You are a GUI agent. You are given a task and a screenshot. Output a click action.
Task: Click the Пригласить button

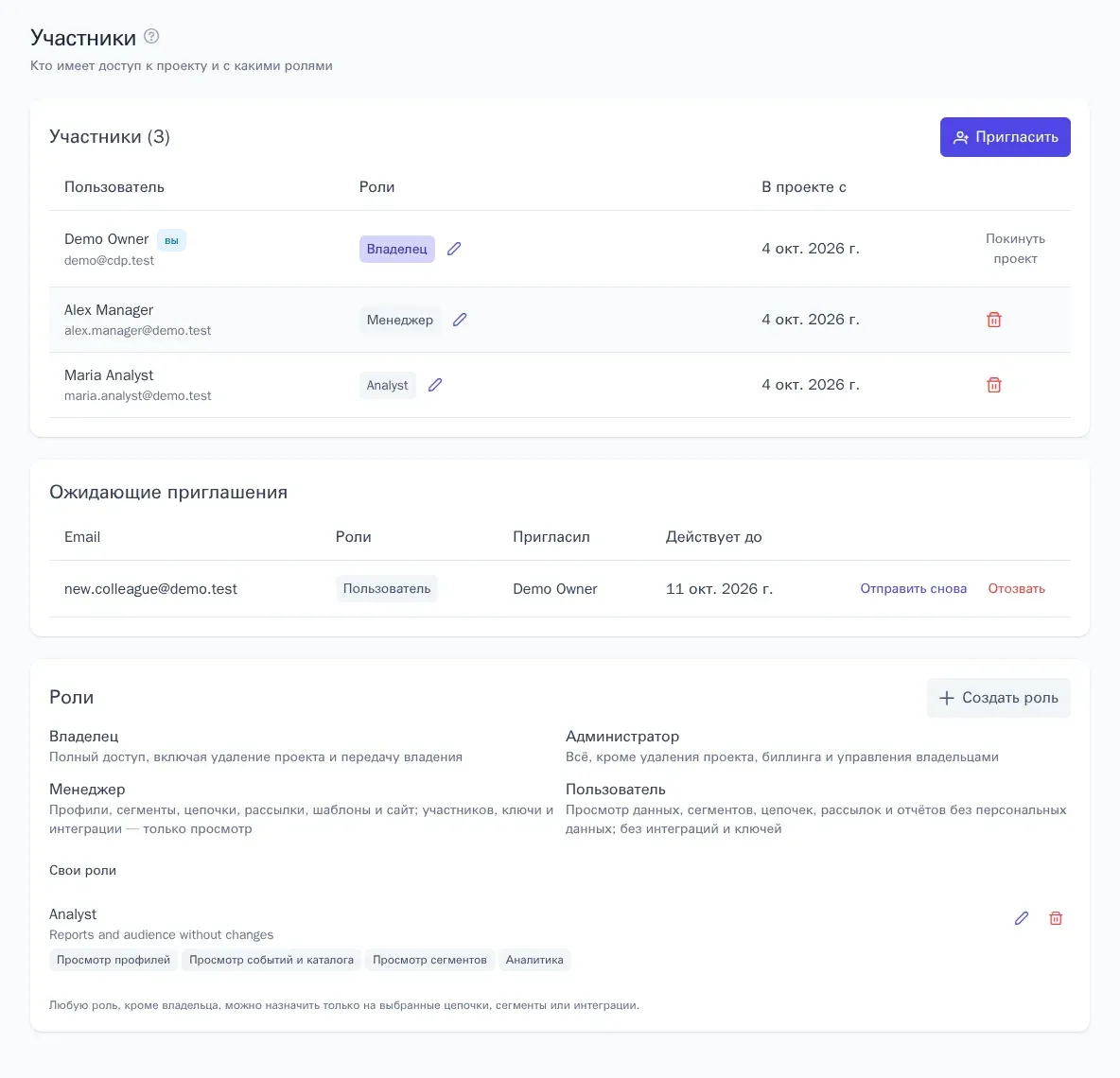pos(1005,137)
